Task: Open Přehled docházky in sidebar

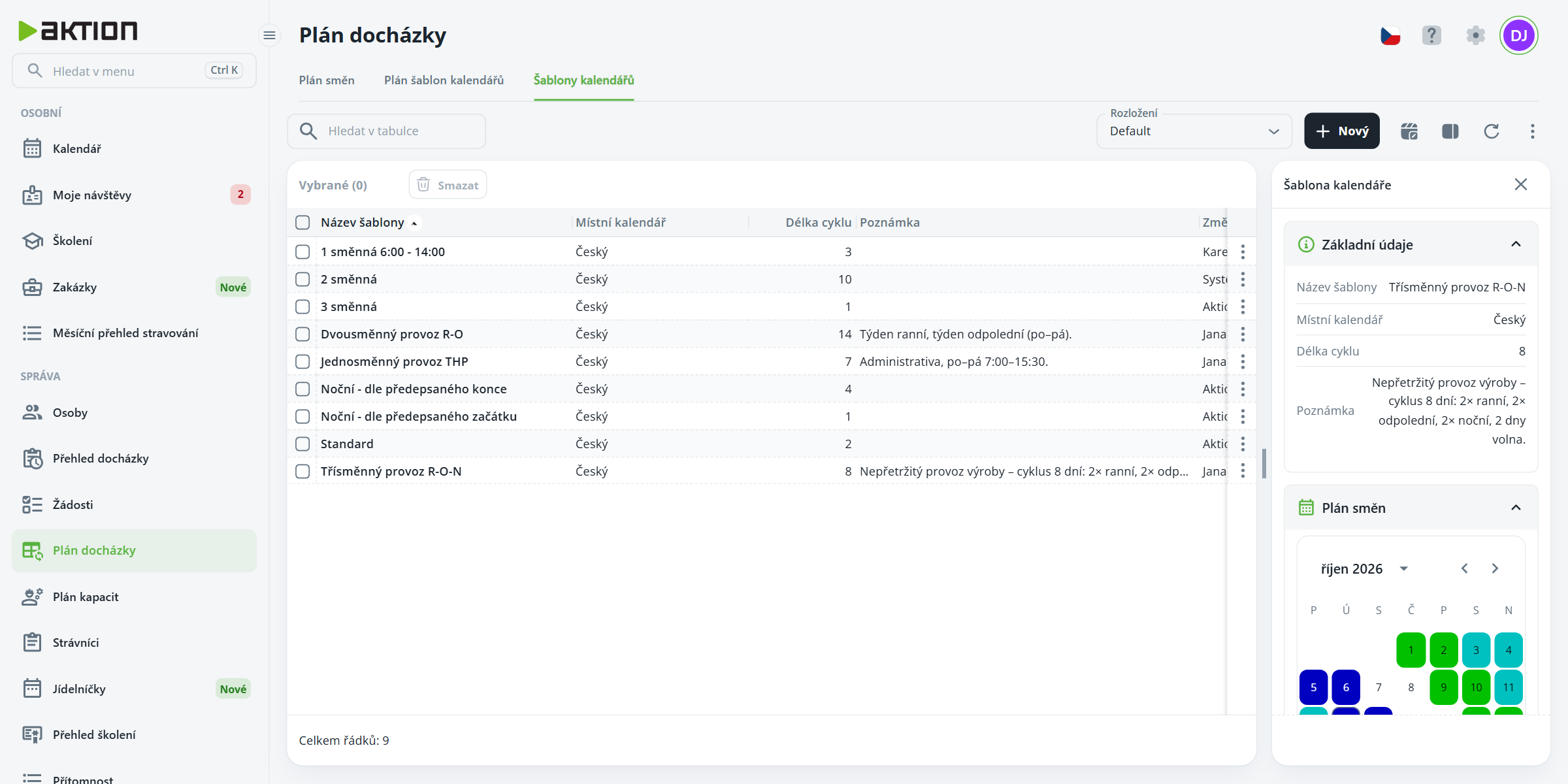Action: 134,459
